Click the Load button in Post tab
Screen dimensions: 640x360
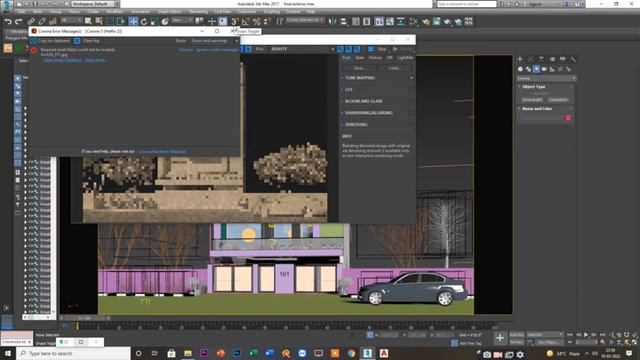[394, 68]
